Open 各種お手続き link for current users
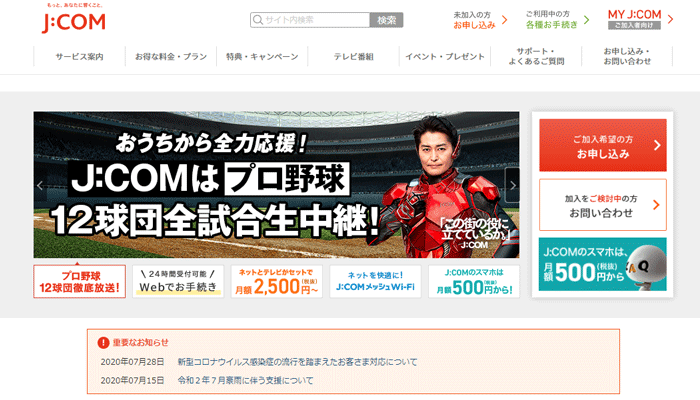 557,20
